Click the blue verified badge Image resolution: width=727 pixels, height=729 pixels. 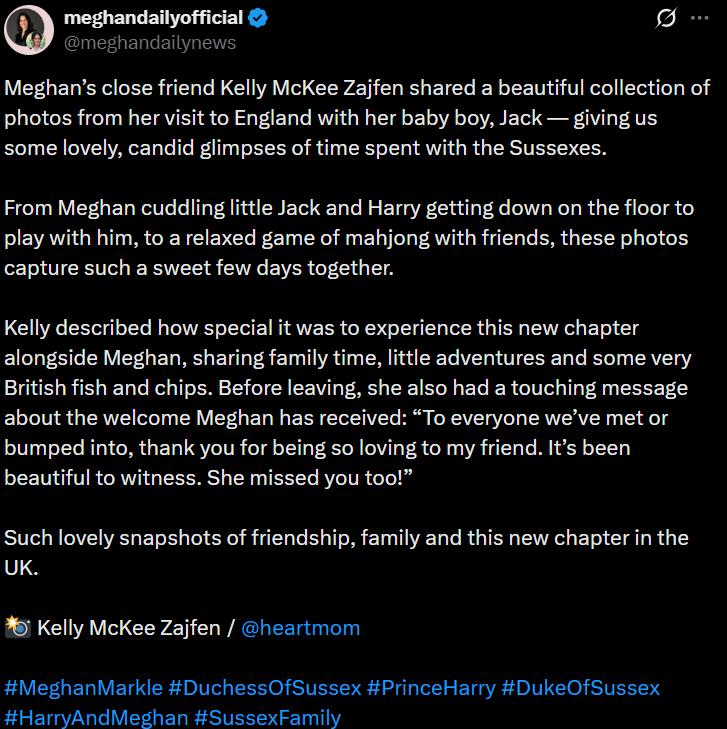(258, 18)
